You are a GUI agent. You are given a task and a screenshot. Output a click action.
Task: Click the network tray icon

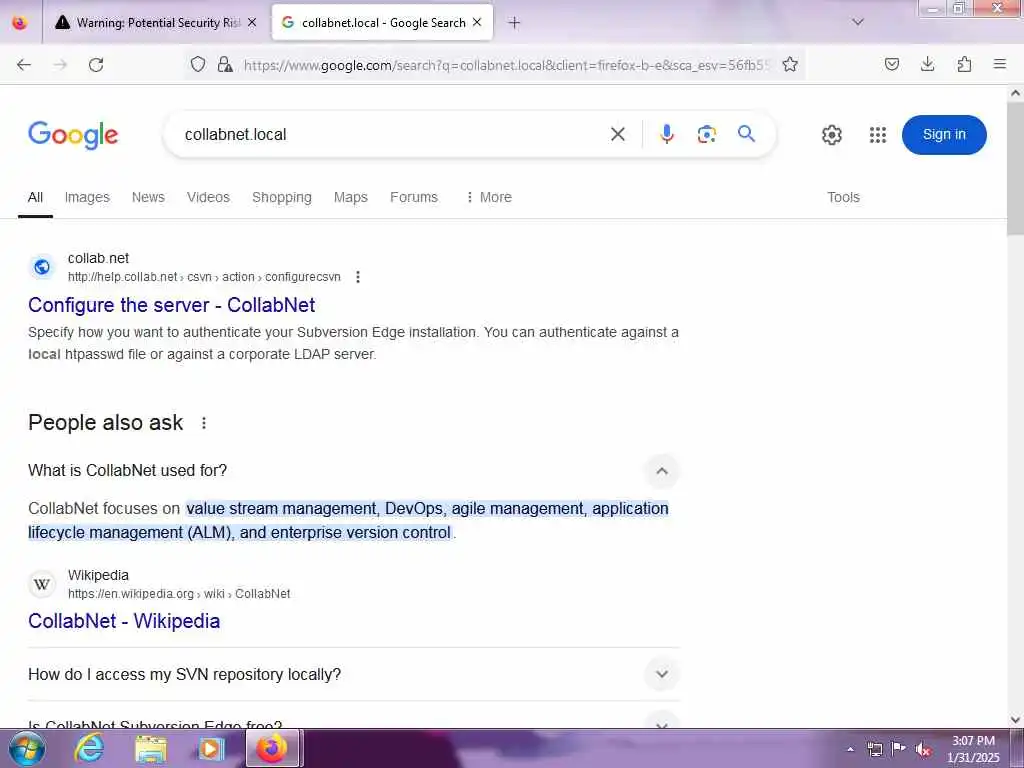(874, 749)
